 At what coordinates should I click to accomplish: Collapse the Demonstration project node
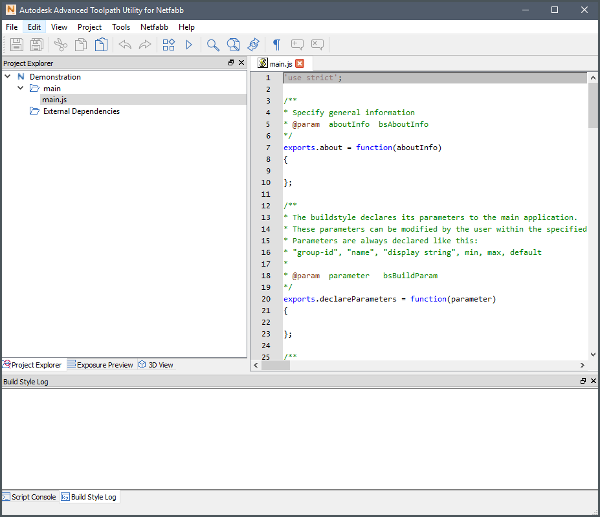[x=8, y=77]
